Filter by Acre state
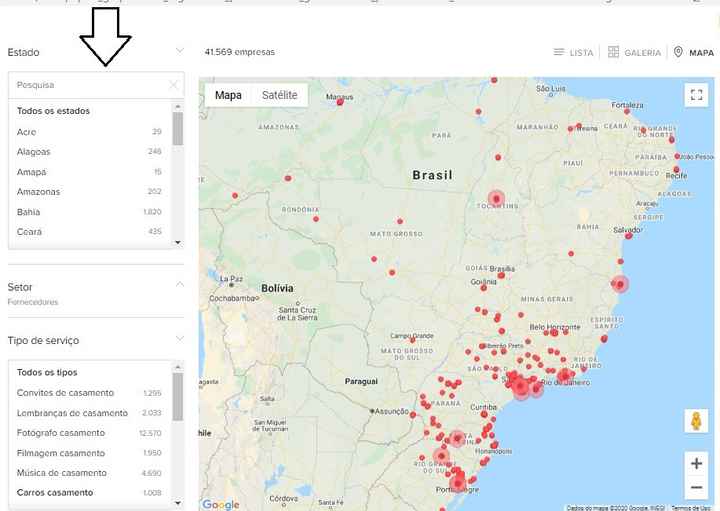This screenshot has width=720, height=511. click(89, 132)
